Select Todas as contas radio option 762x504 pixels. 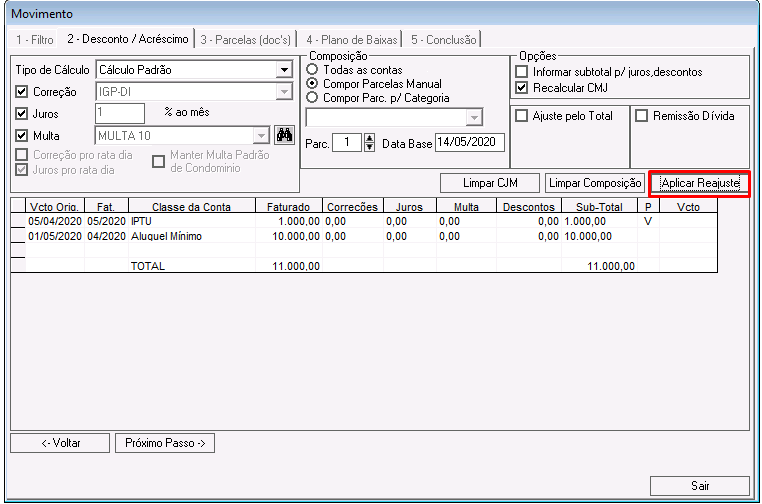312,70
